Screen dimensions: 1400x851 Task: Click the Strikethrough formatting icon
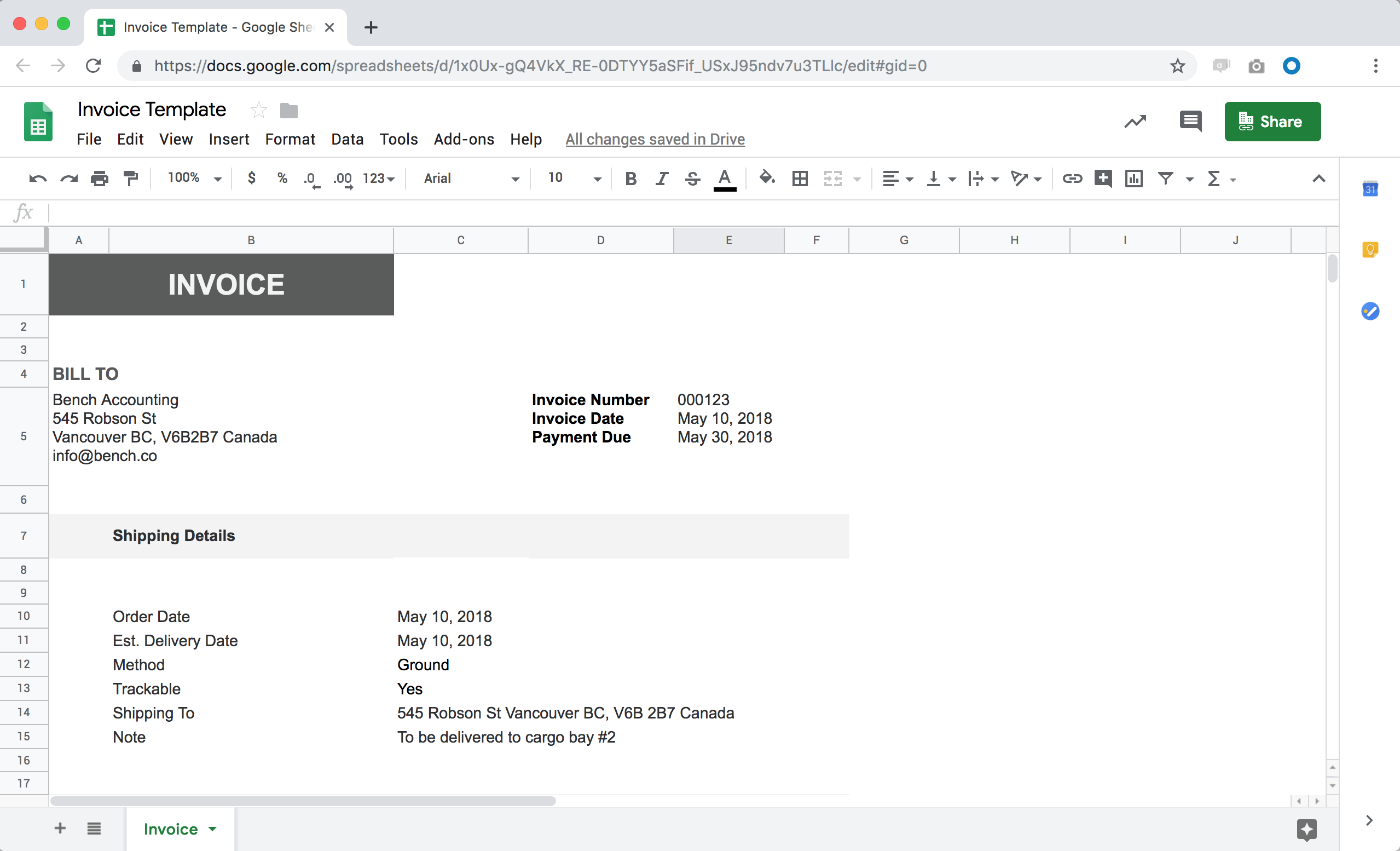(x=692, y=178)
